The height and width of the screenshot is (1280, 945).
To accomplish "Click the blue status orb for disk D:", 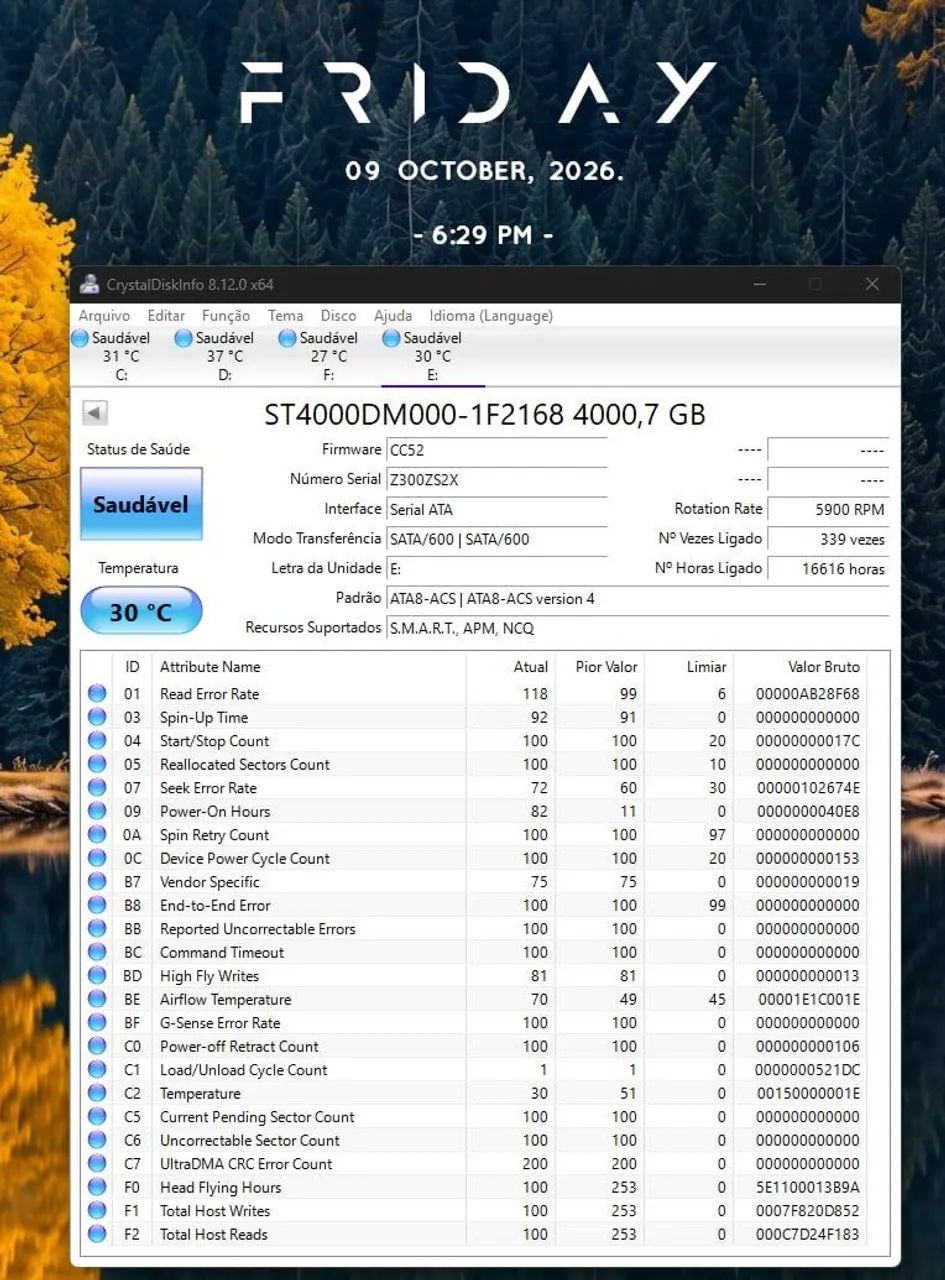I will click(x=184, y=338).
